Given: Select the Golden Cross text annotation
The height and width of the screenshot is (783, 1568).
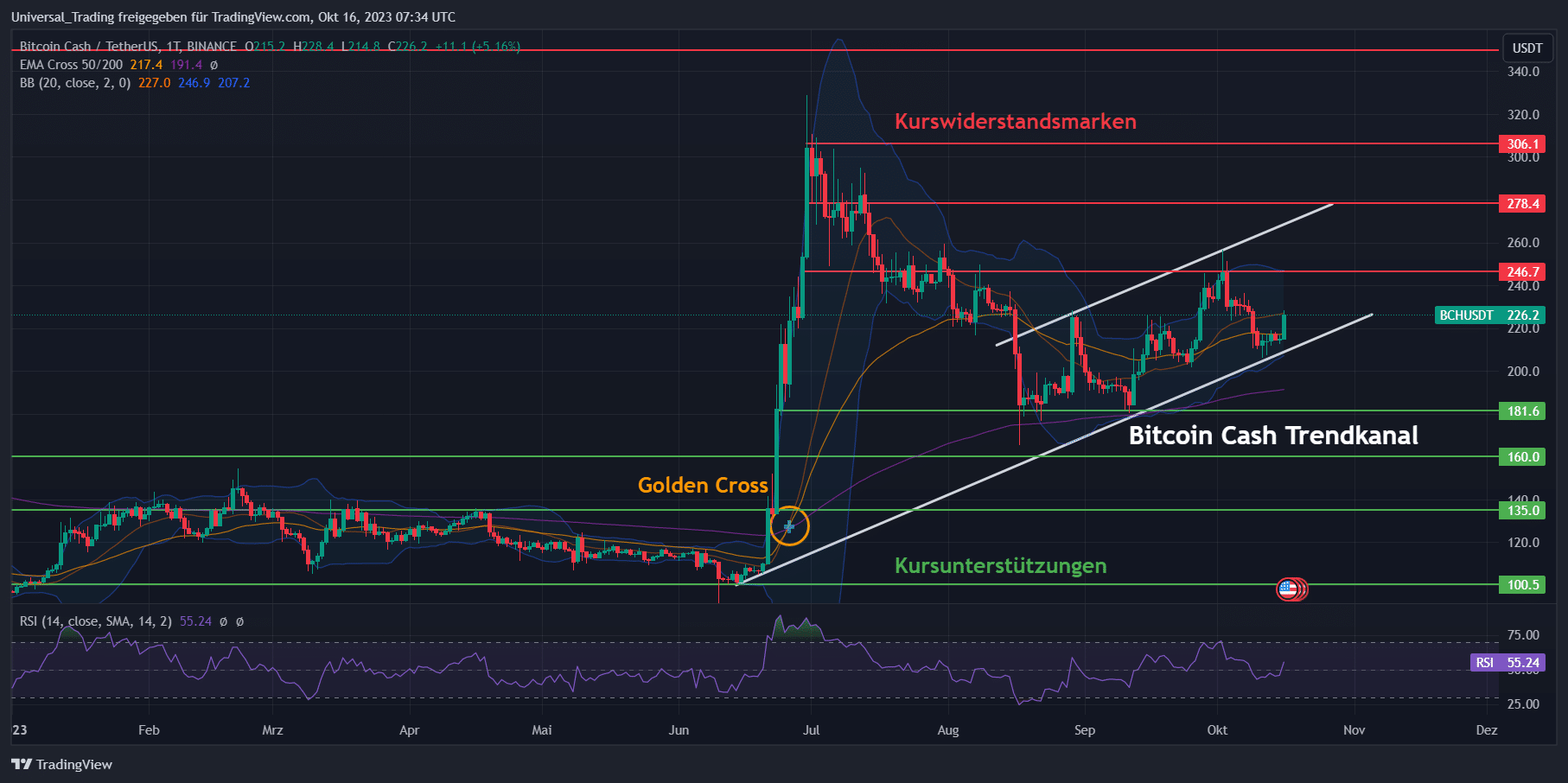Looking at the screenshot, I should (x=703, y=485).
